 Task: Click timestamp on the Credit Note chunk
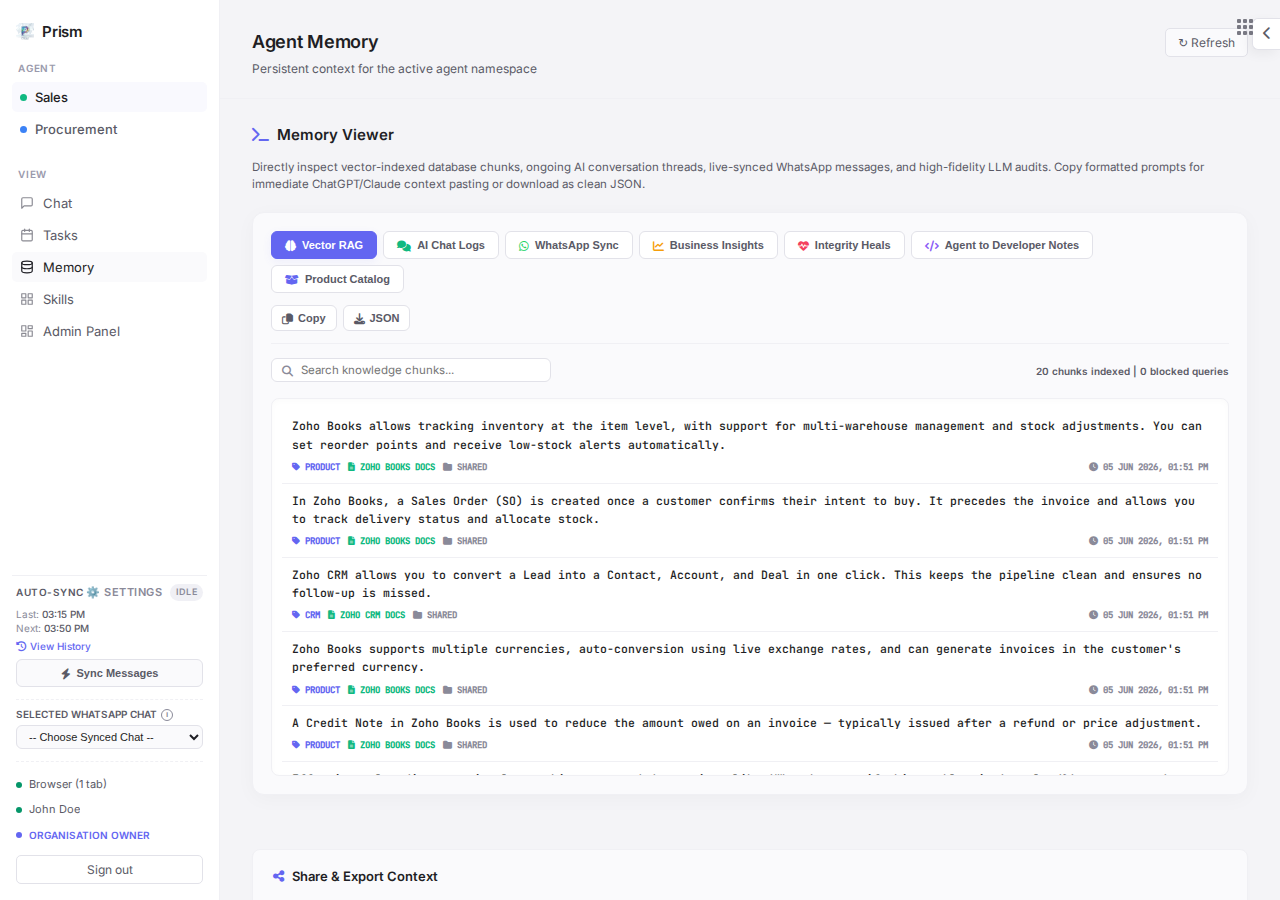[1148, 745]
